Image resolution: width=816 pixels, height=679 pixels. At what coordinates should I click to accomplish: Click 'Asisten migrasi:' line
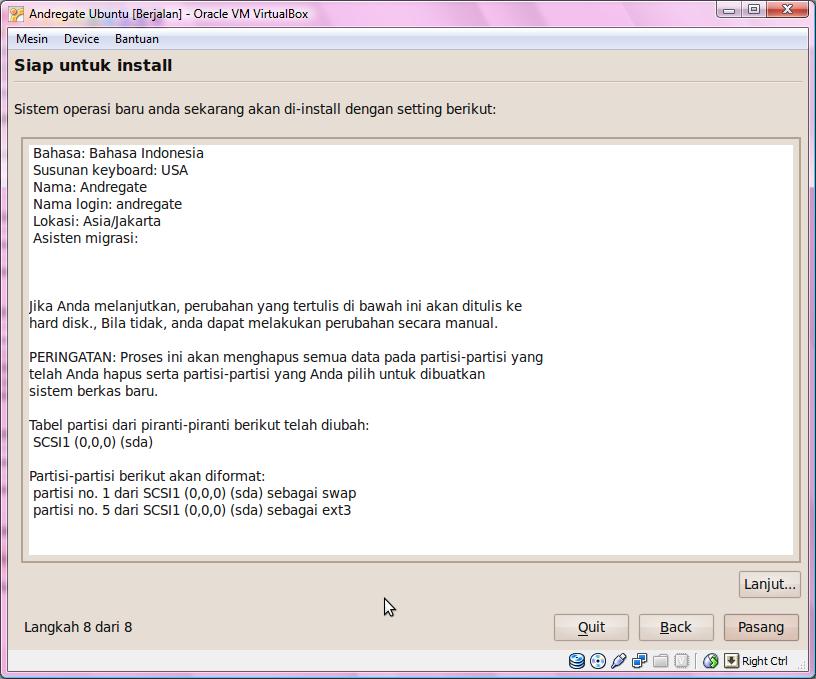point(85,238)
